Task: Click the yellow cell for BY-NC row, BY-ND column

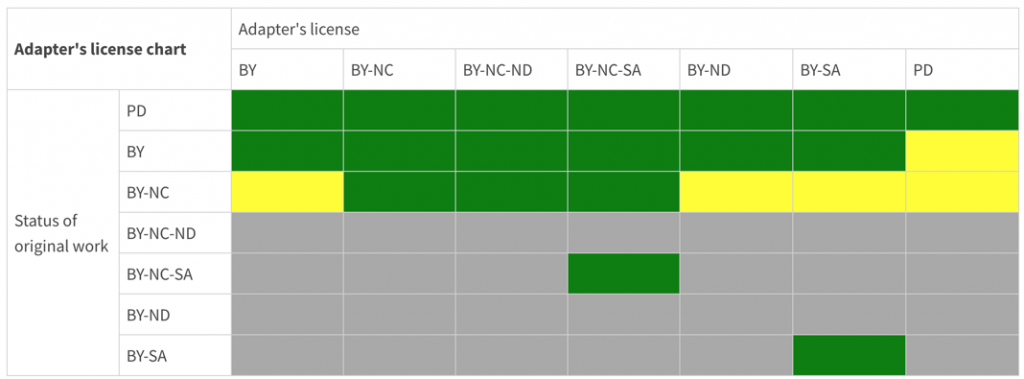Action: [x=737, y=192]
